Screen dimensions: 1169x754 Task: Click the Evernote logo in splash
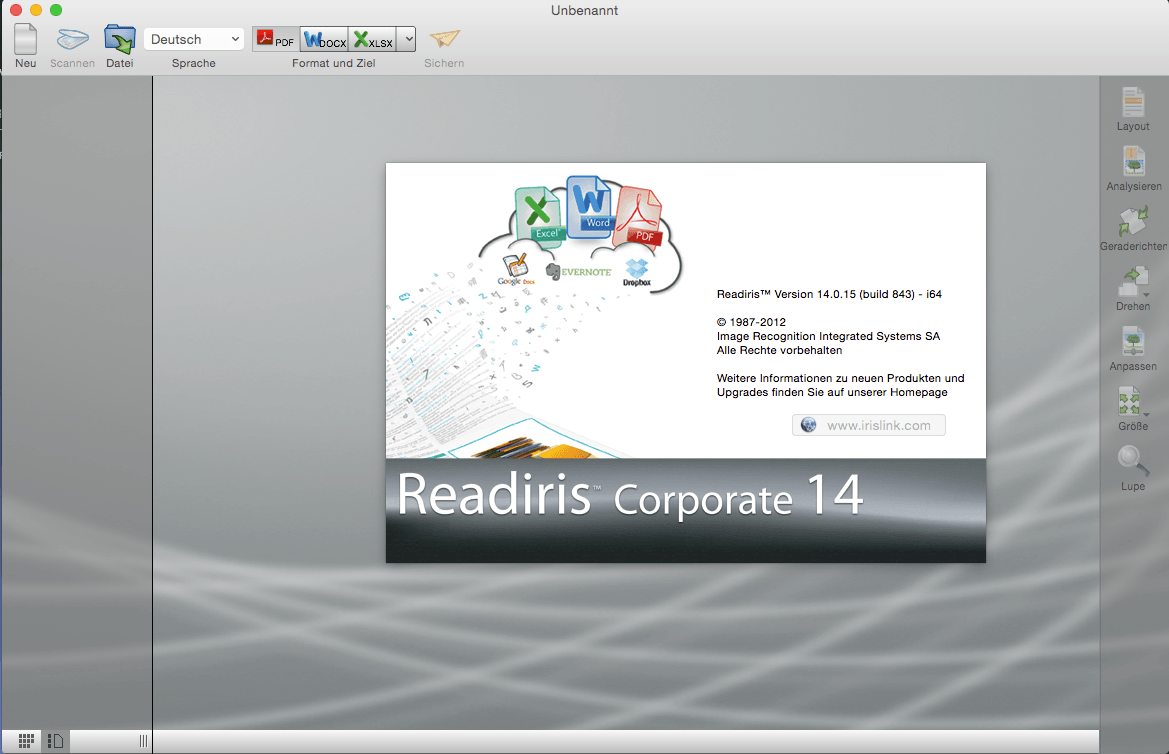[579, 271]
